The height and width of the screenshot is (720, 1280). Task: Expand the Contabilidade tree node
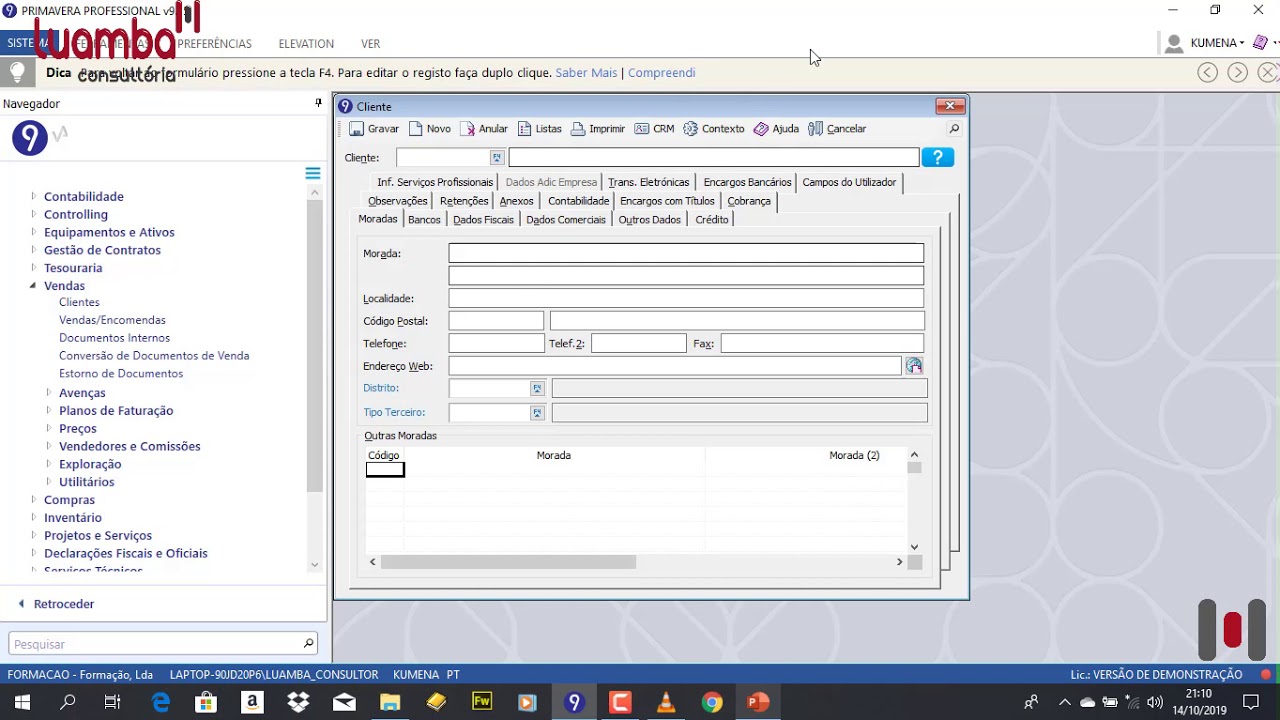(33, 196)
